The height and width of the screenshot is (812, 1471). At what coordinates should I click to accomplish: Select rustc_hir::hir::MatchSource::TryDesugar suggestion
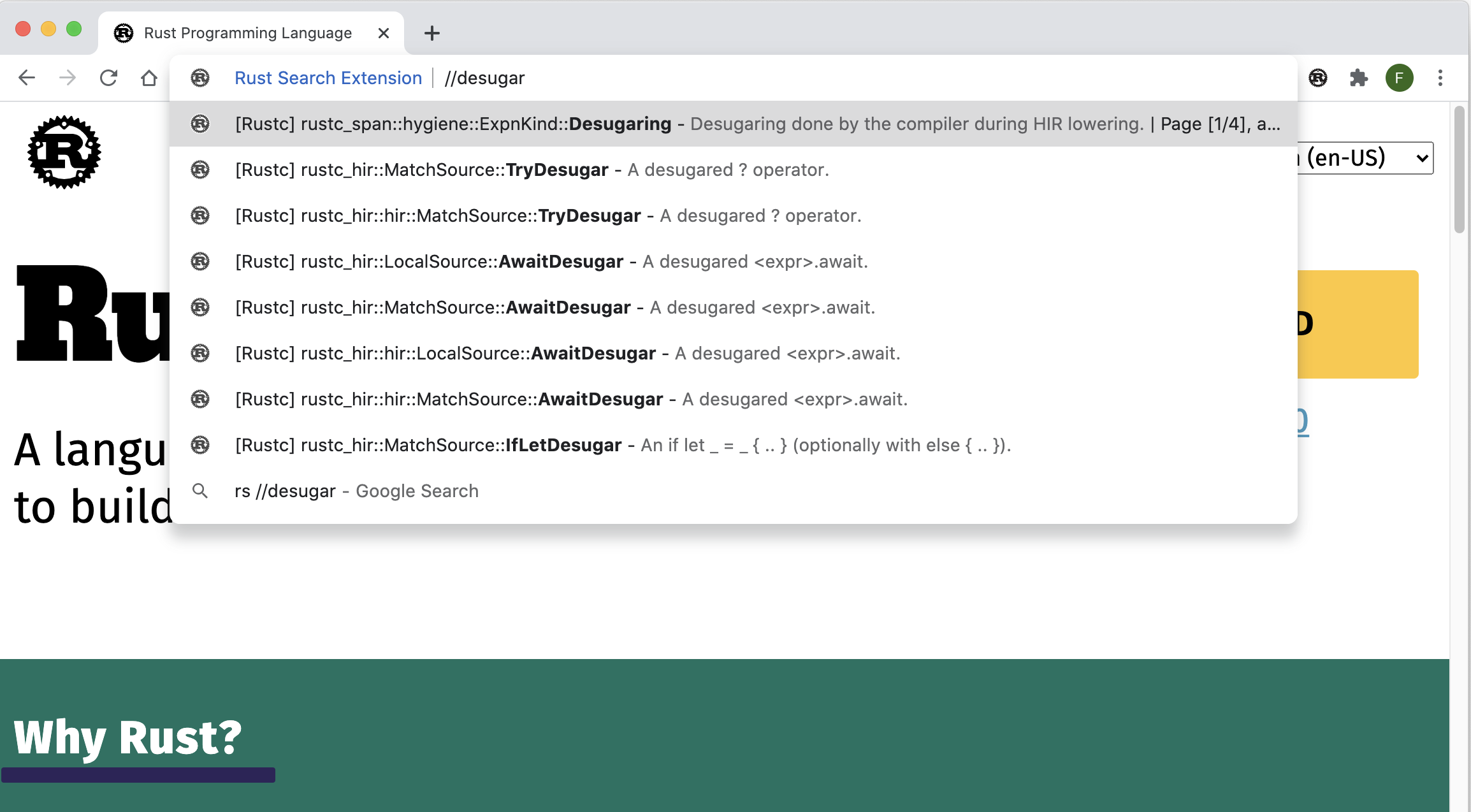pyautogui.click(x=734, y=215)
